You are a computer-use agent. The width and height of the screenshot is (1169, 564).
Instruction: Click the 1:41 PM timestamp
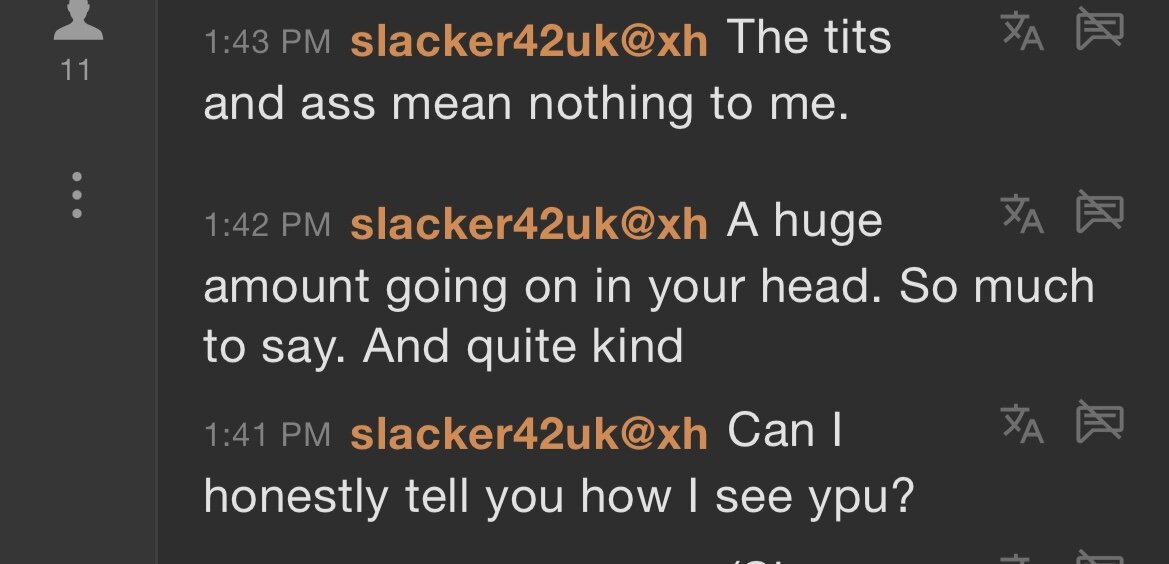coord(266,435)
